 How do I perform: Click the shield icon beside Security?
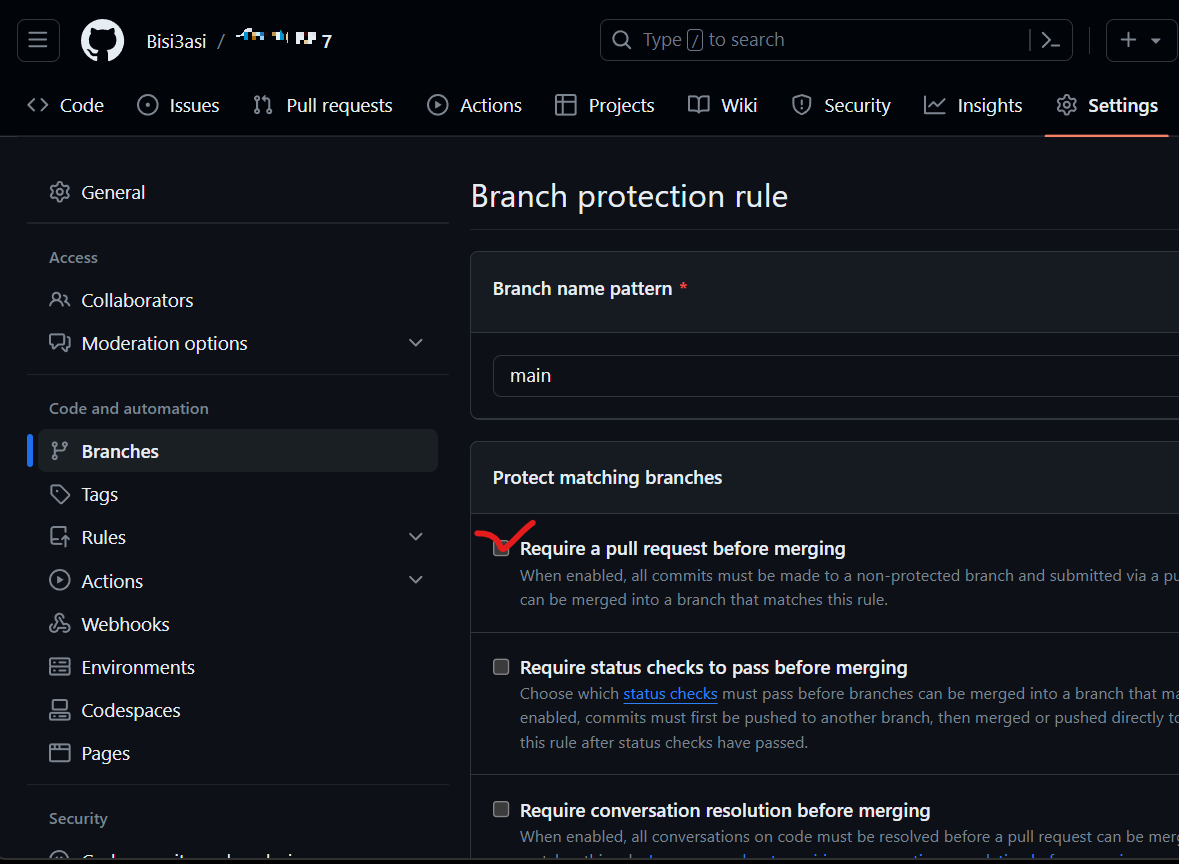pos(802,105)
